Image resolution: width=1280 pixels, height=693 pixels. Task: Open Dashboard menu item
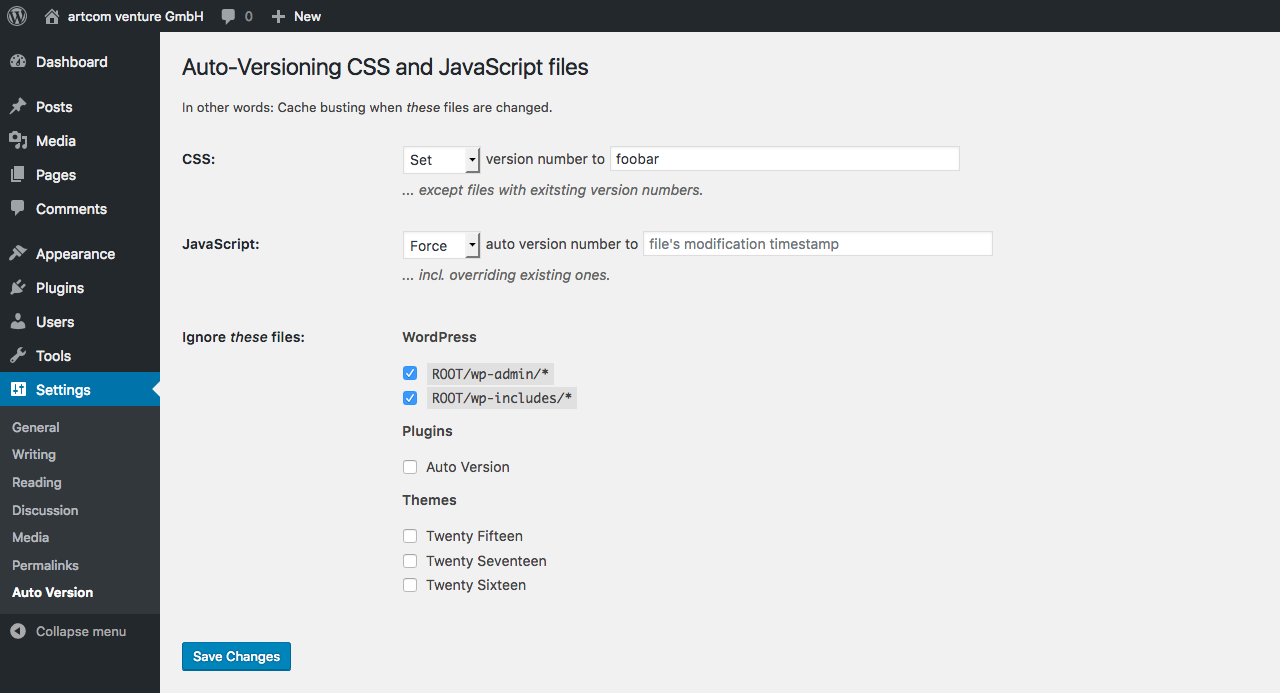[x=80, y=62]
